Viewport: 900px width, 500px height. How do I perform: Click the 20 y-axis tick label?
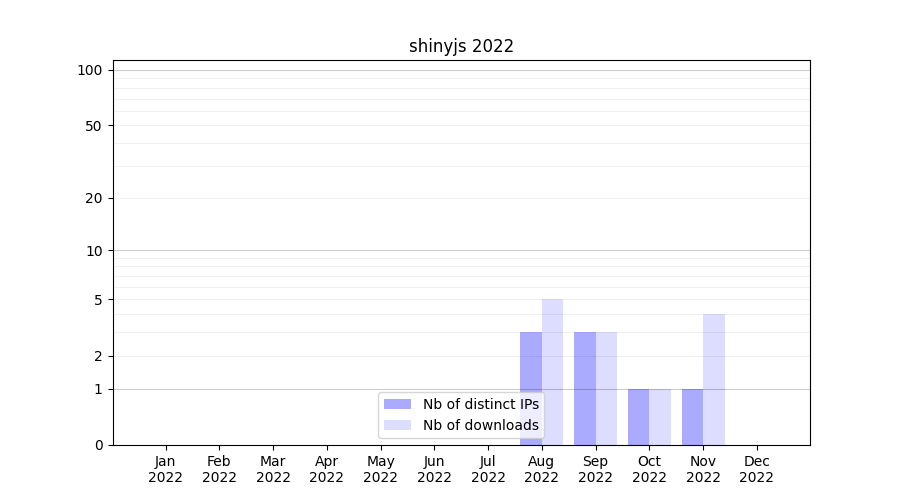tap(94, 198)
